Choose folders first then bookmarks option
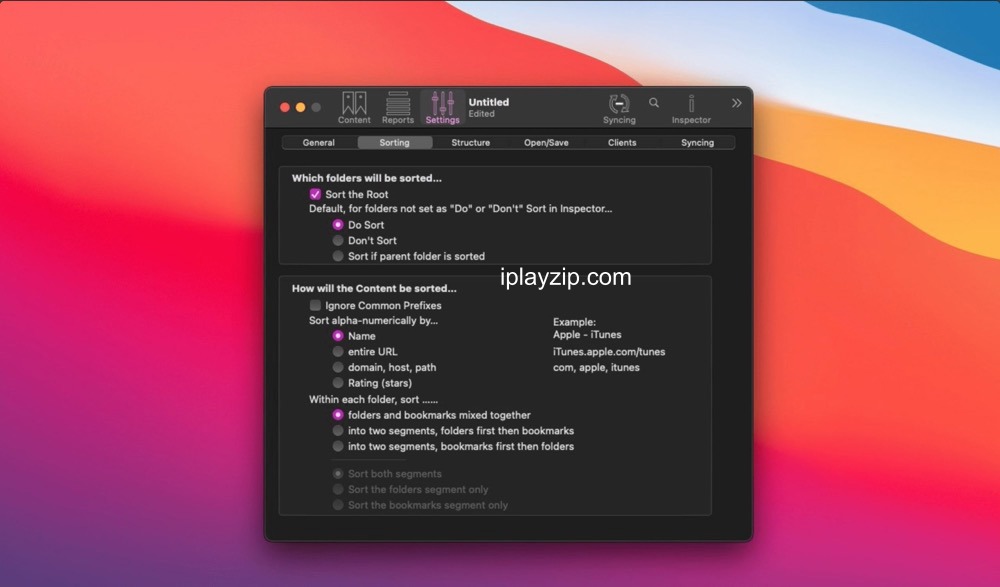Image resolution: width=1000 pixels, height=587 pixels. click(x=338, y=431)
